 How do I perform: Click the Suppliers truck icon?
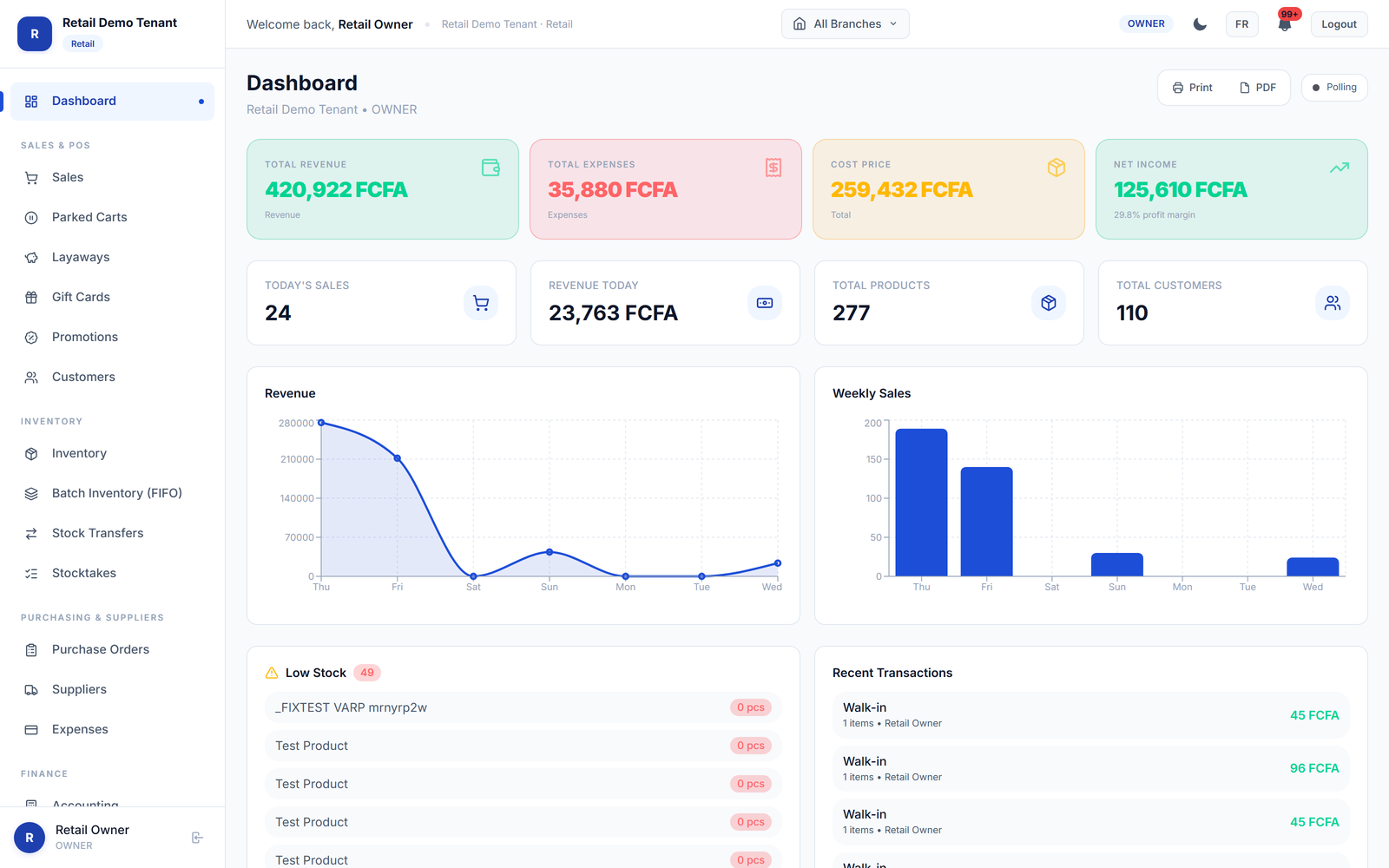31,690
